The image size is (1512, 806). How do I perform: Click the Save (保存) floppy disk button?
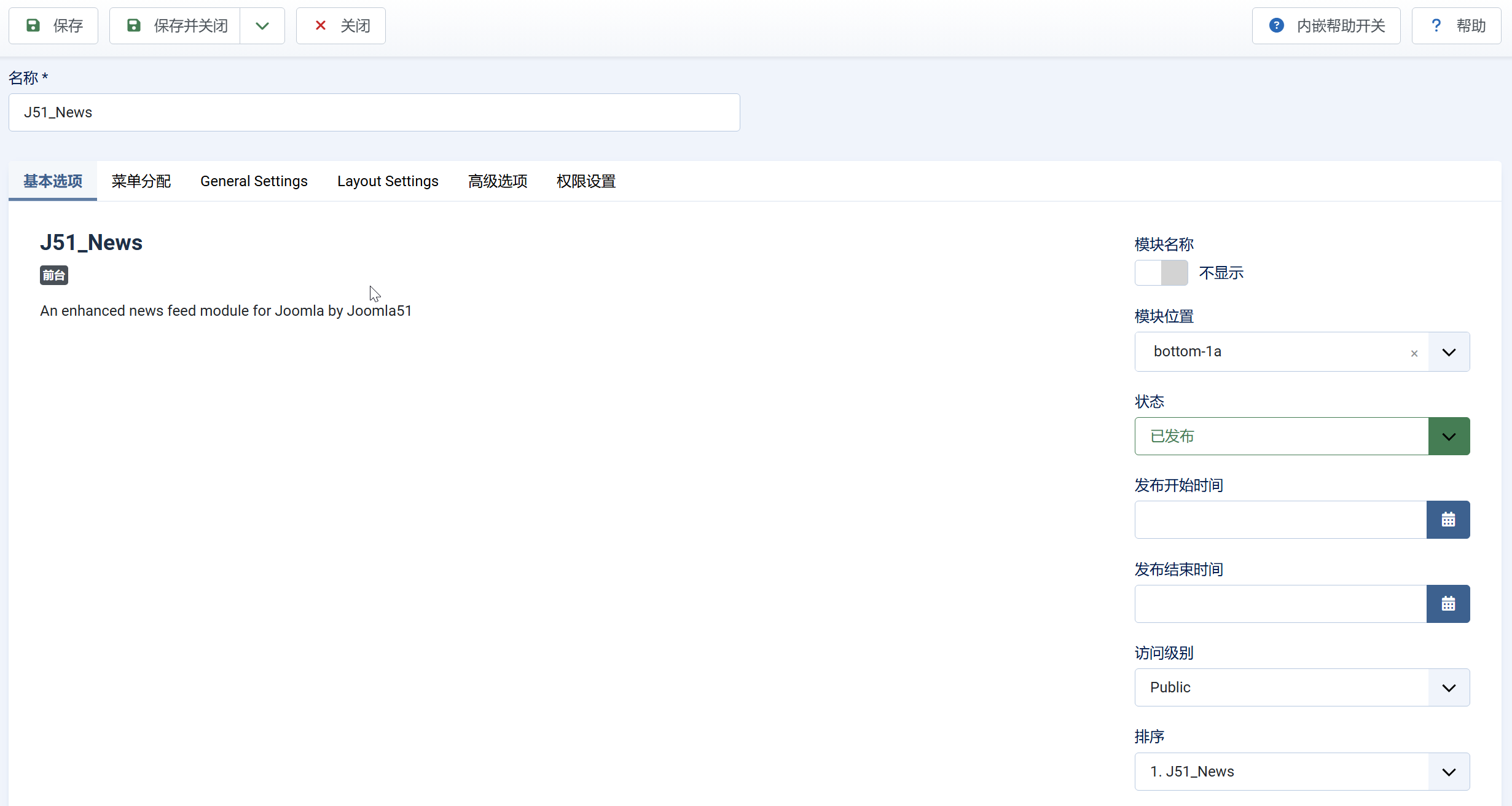[x=53, y=26]
